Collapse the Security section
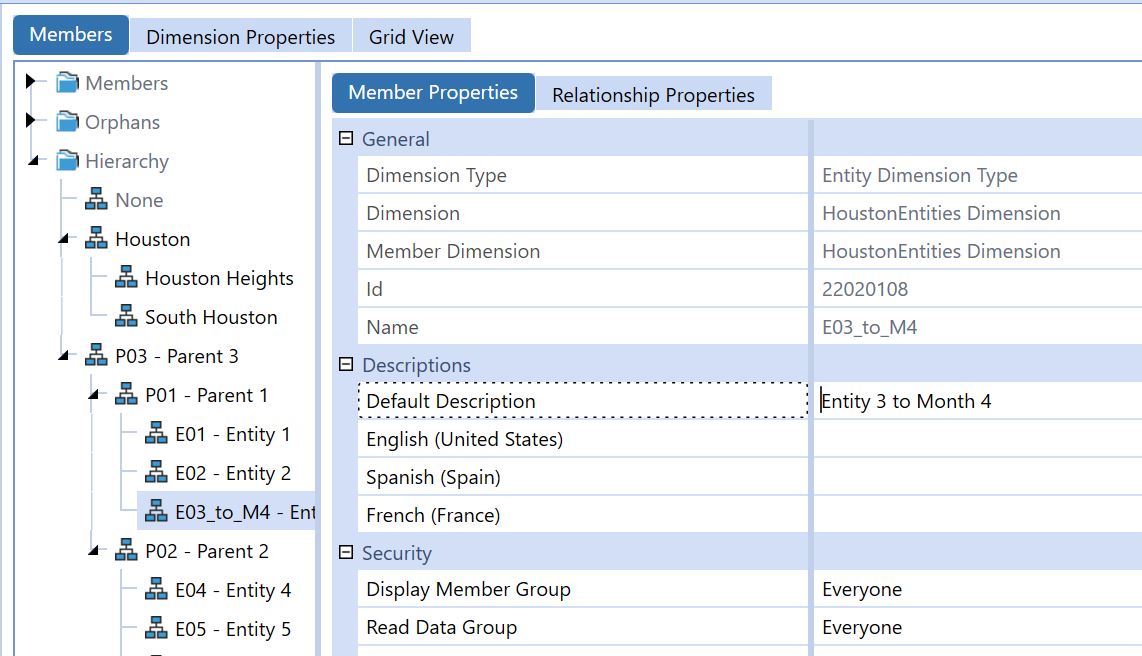This screenshot has height=656, width=1142. point(346,553)
